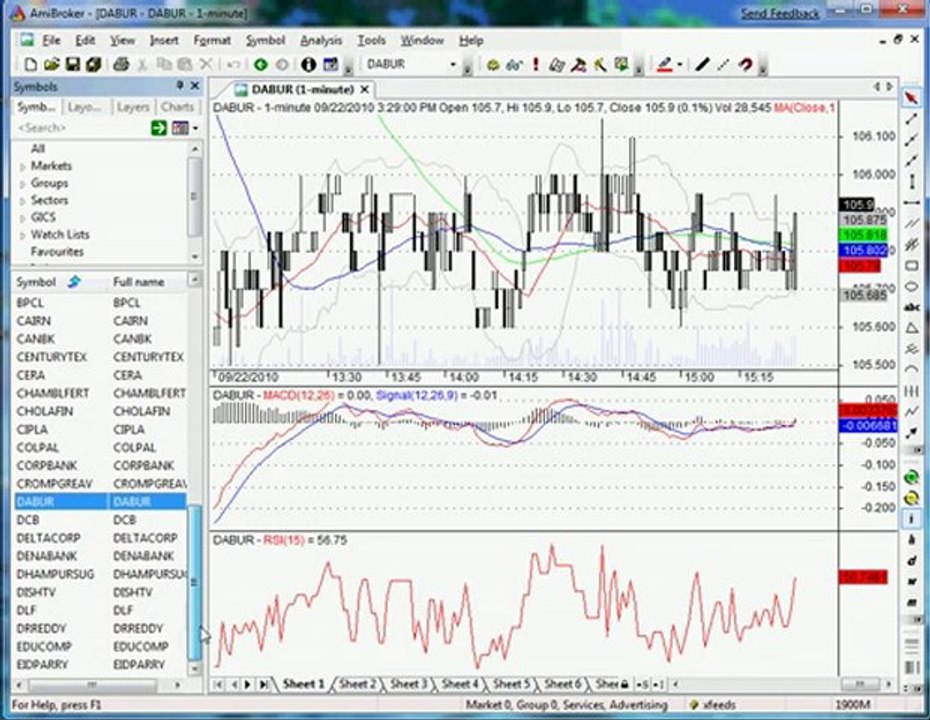Expand the Groups tree node
The height and width of the screenshot is (720, 930).
23,184
